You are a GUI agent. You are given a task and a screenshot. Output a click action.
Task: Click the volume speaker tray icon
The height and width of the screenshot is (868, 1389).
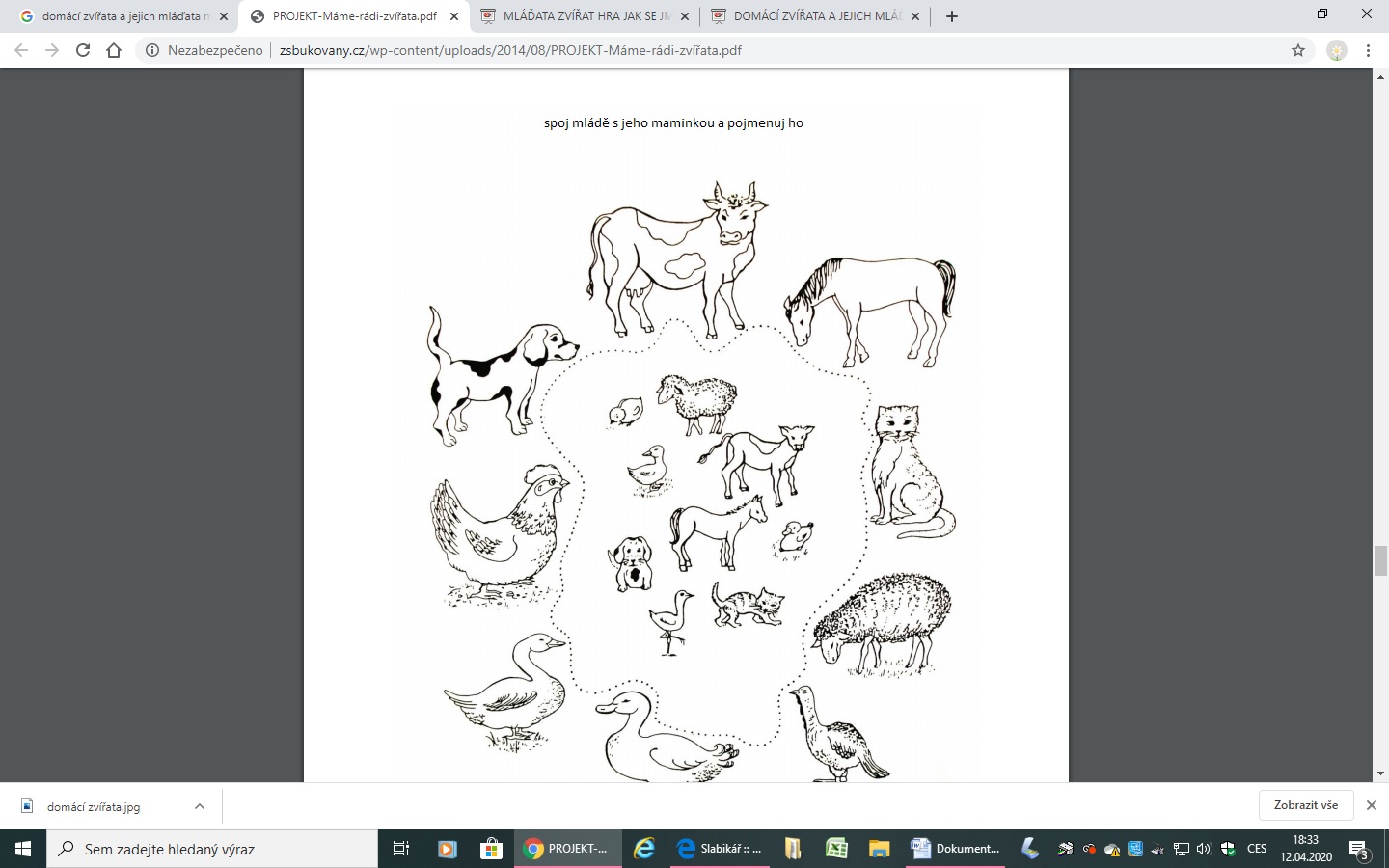(1204, 849)
